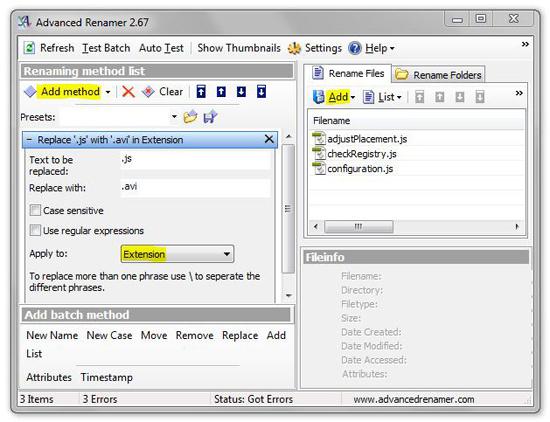Close the Replace '.js' with '.avi' method
Screen dimensions: 550x422
click(x=269, y=139)
